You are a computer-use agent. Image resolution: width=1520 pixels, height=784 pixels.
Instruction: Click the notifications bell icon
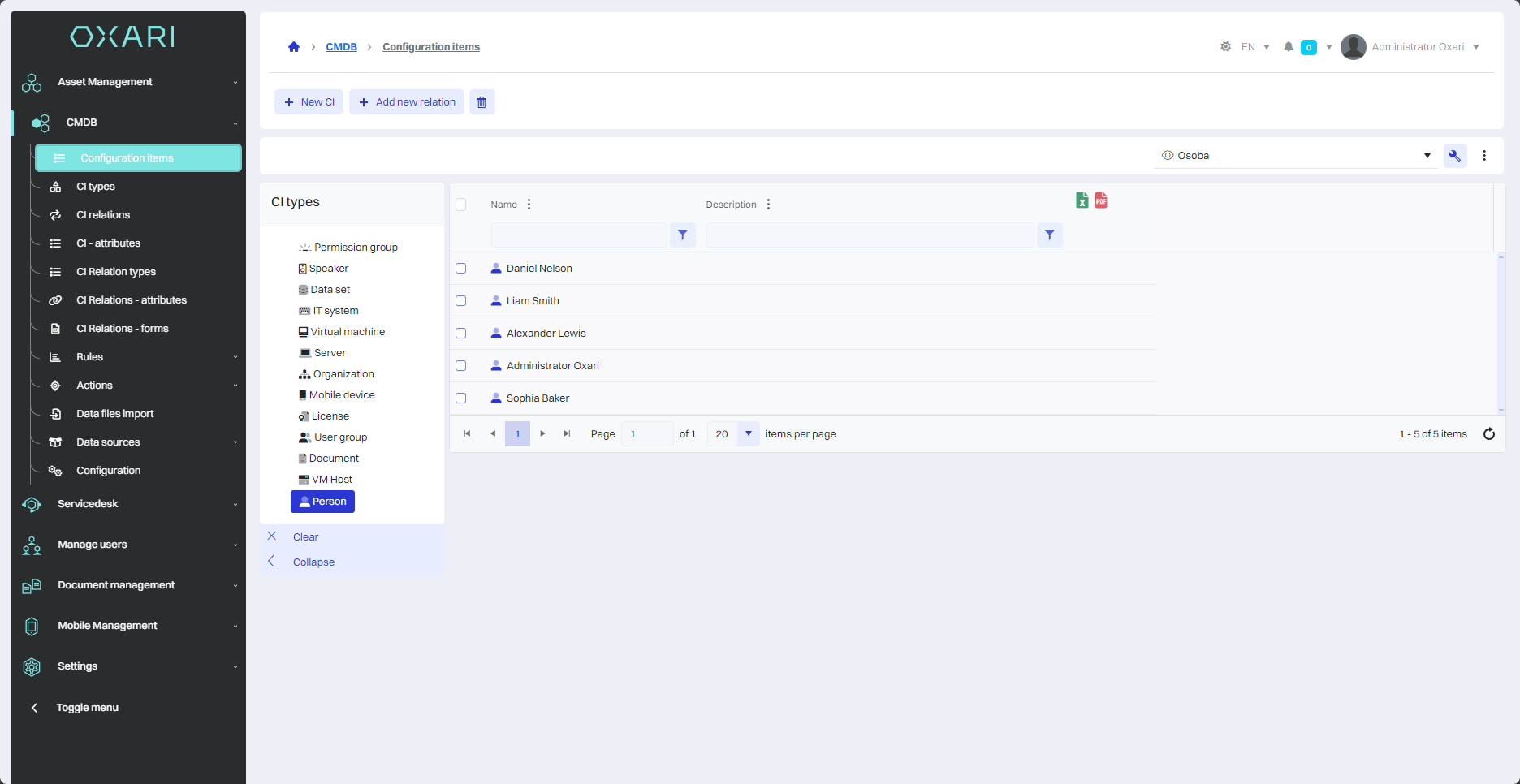(1288, 47)
